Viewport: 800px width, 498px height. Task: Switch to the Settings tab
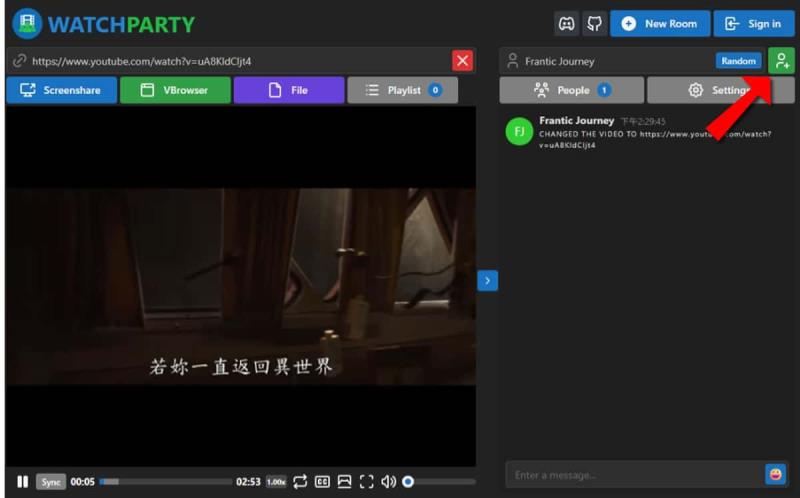tap(720, 90)
